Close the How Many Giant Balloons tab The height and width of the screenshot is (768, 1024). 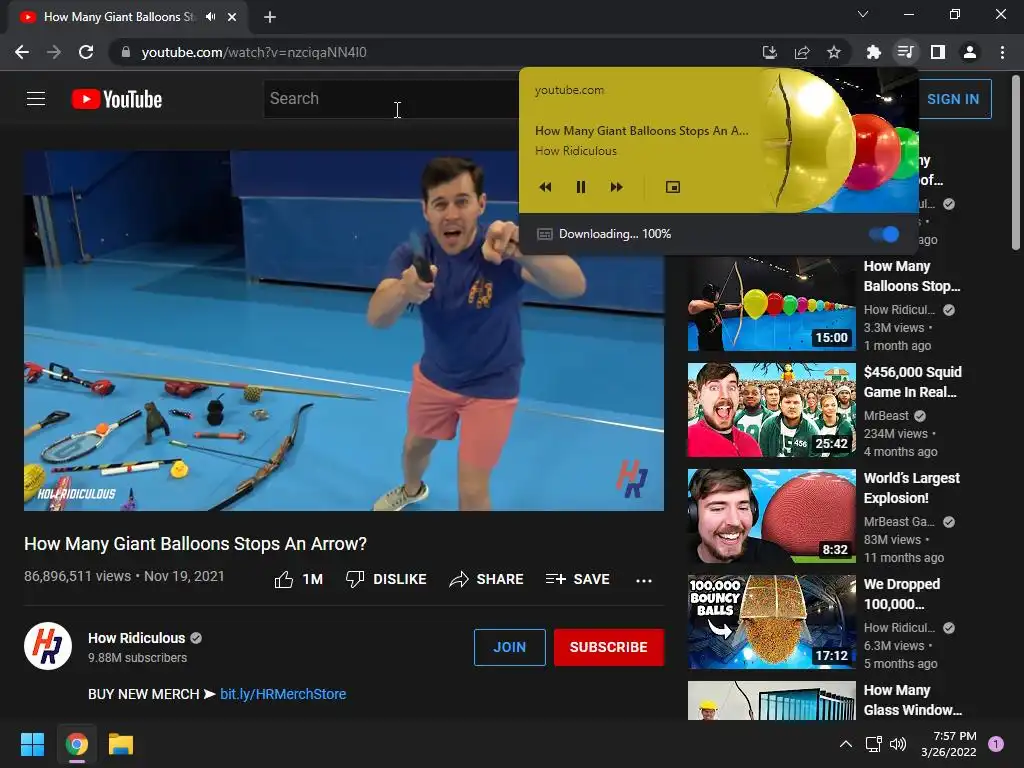232,17
